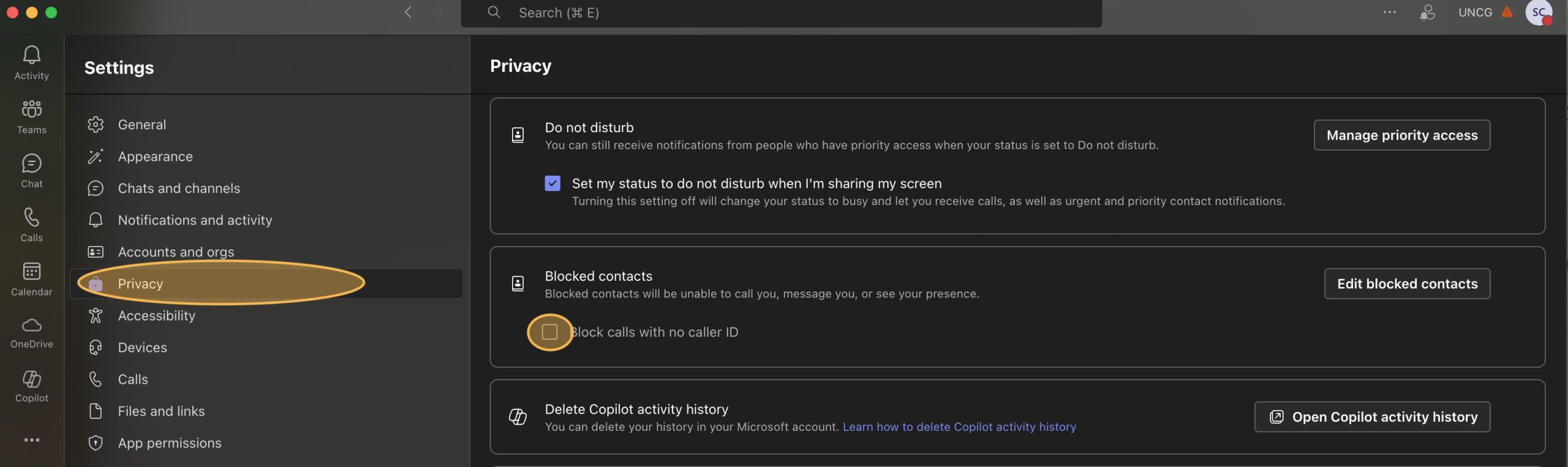Click the Files and links document icon
The height and width of the screenshot is (467, 1568).
96,411
